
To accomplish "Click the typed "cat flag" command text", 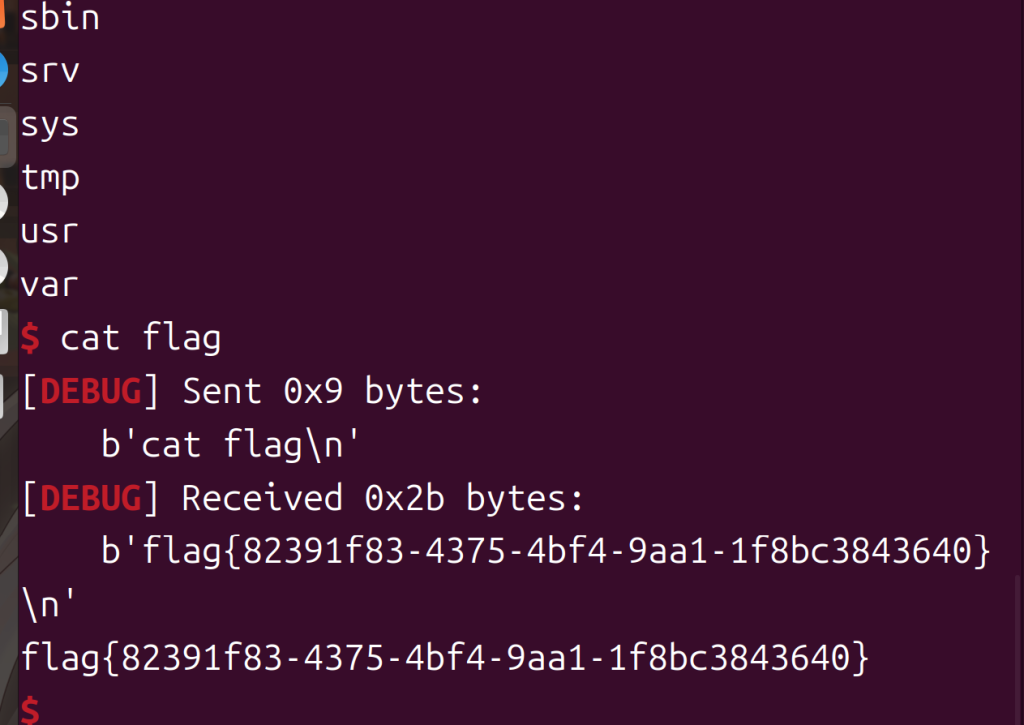I will pyautogui.click(x=140, y=338).
